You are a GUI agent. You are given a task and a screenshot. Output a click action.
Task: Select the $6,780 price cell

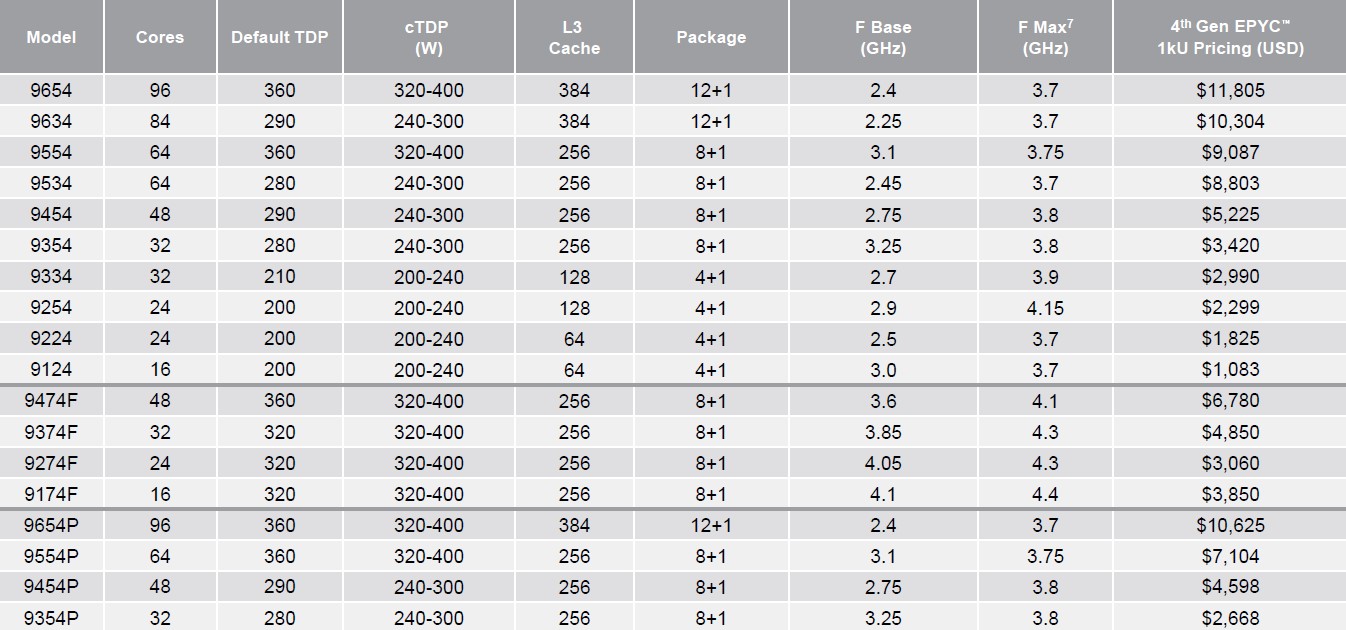point(1230,401)
